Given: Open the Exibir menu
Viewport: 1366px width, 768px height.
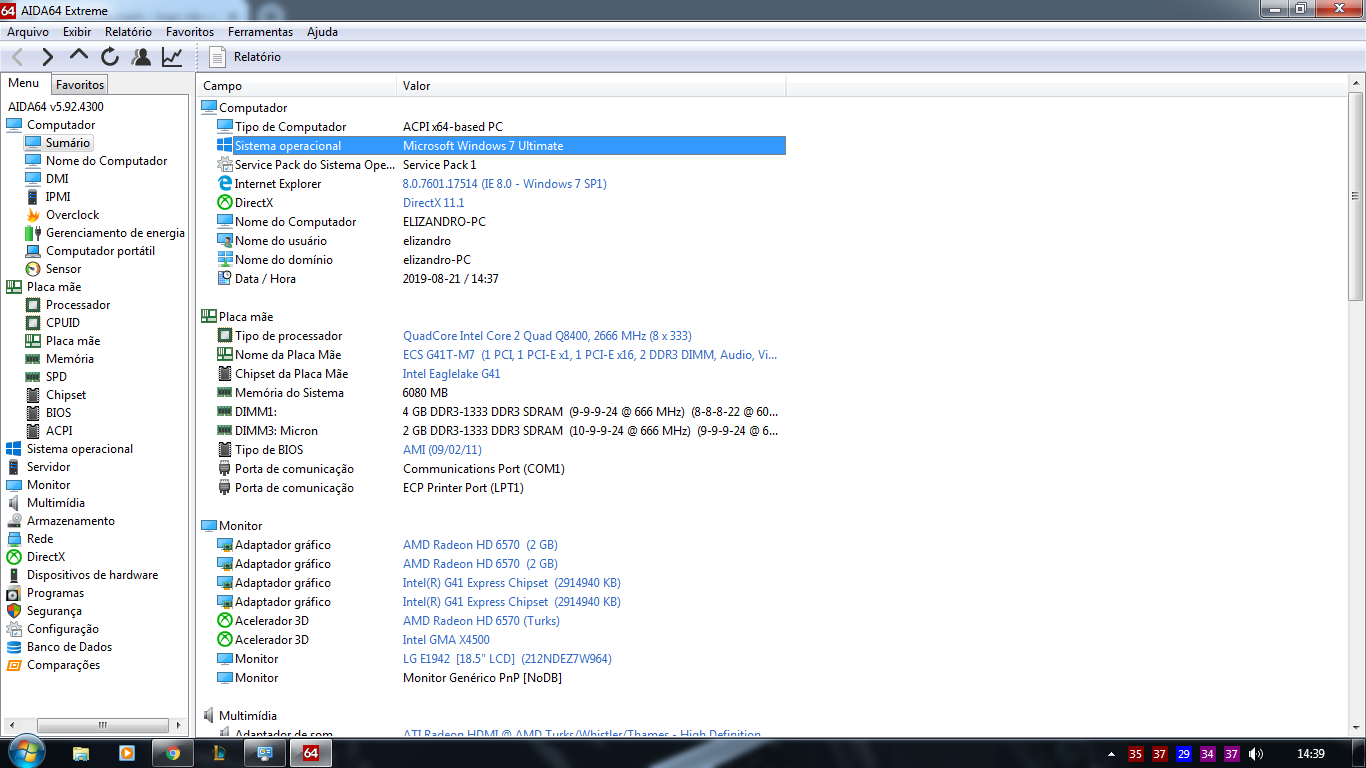Looking at the screenshot, I should (77, 32).
